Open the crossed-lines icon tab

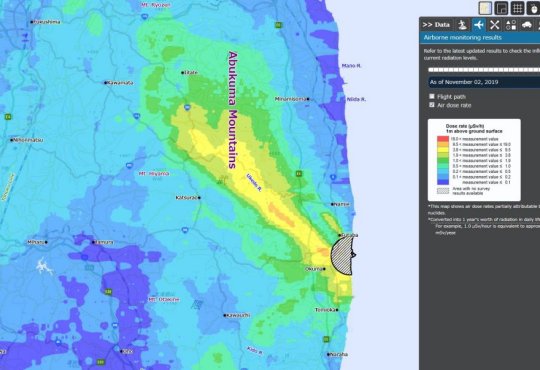(x=495, y=25)
